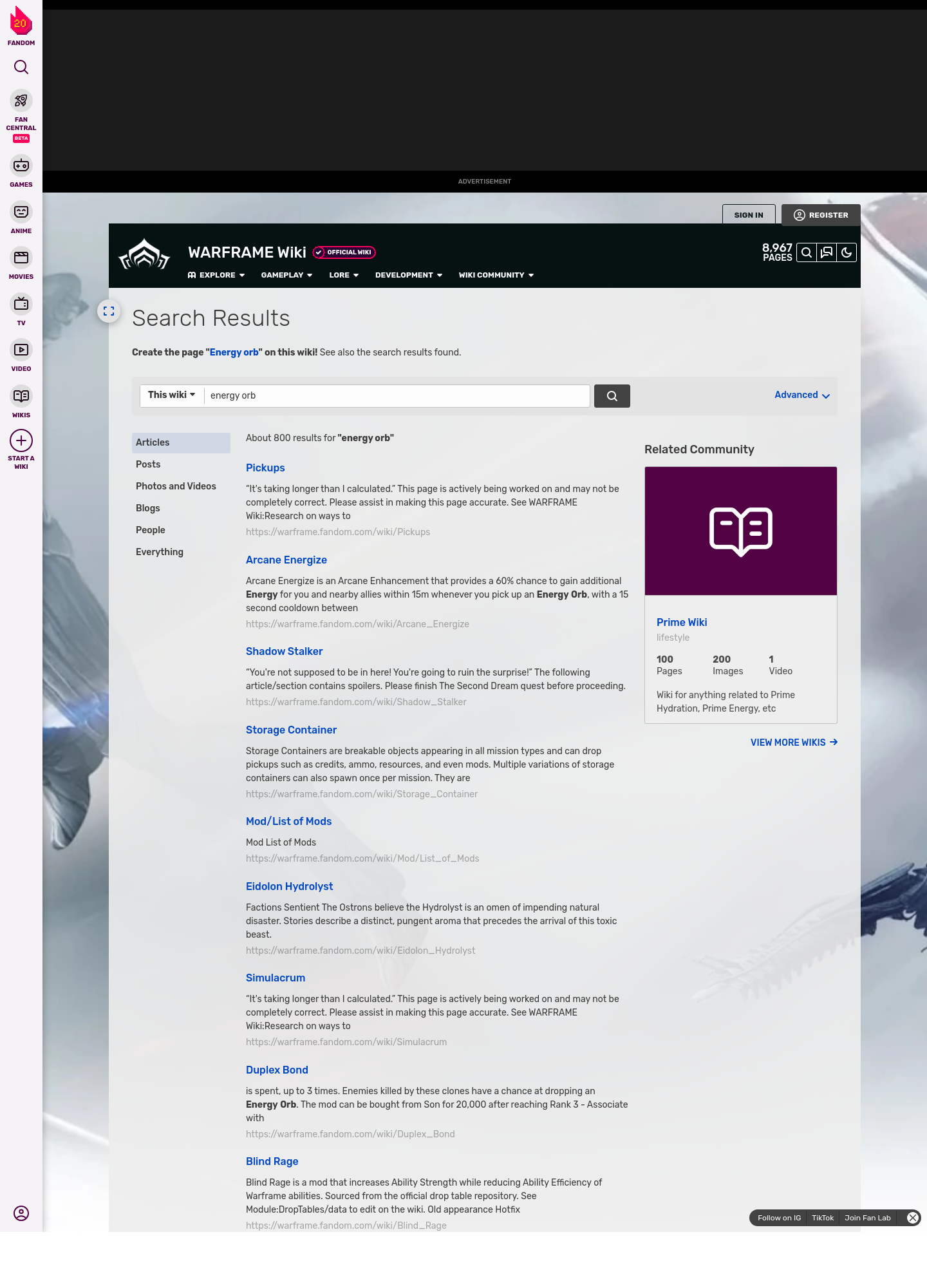Click the wiki header search icon

click(x=807, y=252)
